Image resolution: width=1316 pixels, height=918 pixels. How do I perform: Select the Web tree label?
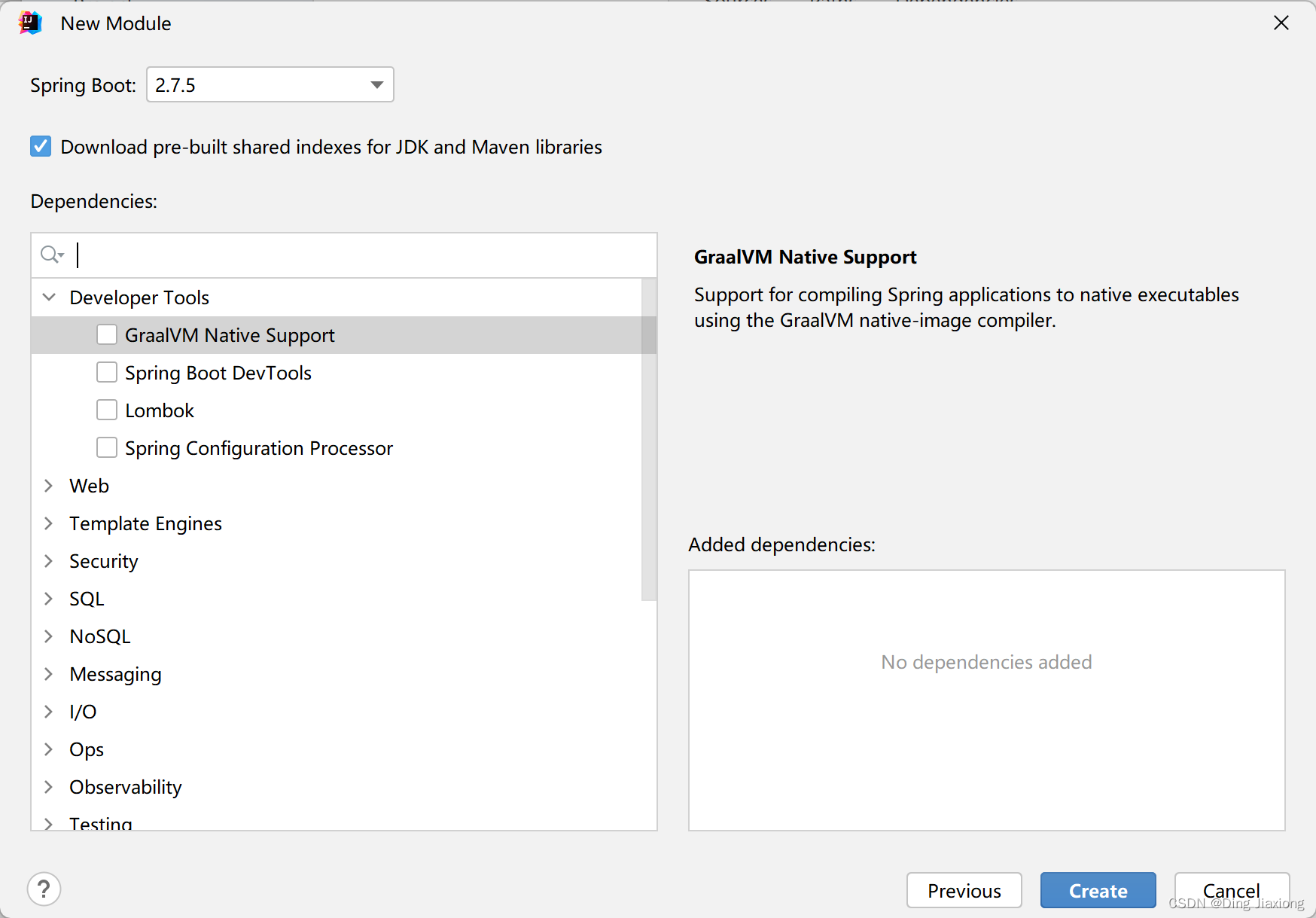point(89,486)
